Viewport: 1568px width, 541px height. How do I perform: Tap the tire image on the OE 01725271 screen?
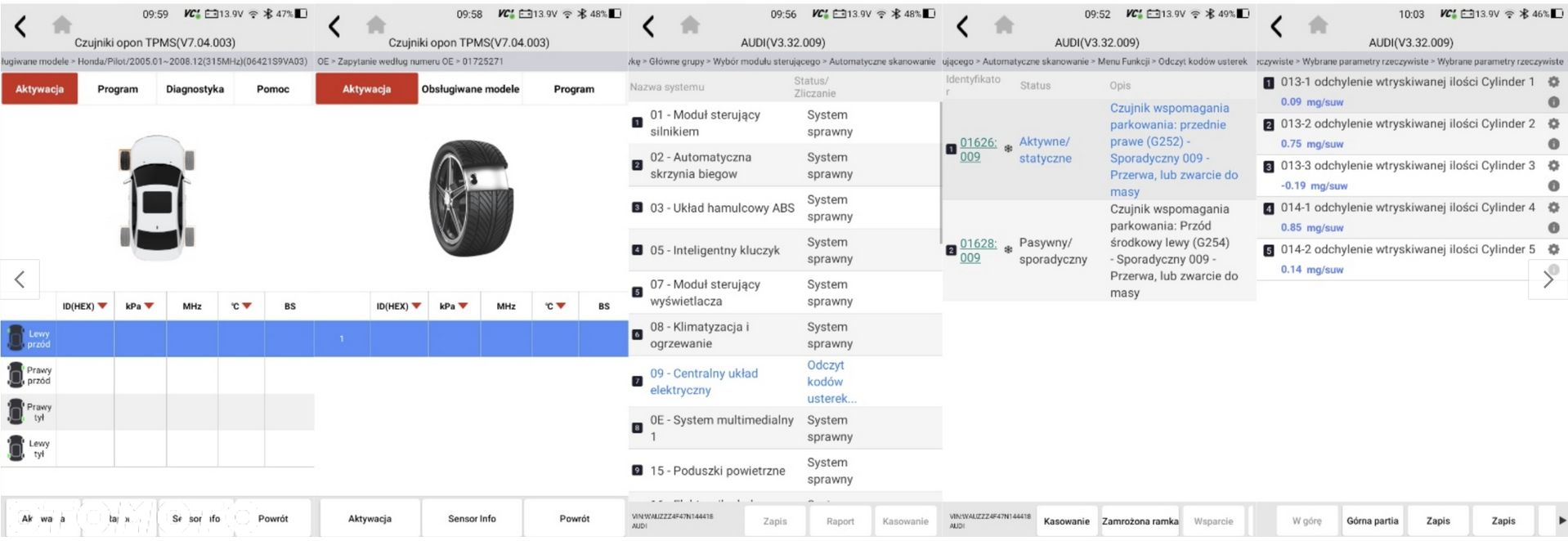click(472, 198)
